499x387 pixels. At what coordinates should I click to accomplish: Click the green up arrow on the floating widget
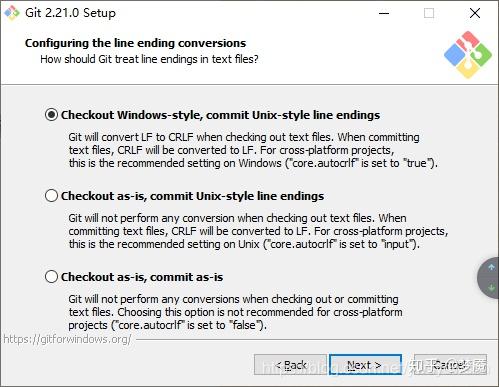tap(491, 267)
